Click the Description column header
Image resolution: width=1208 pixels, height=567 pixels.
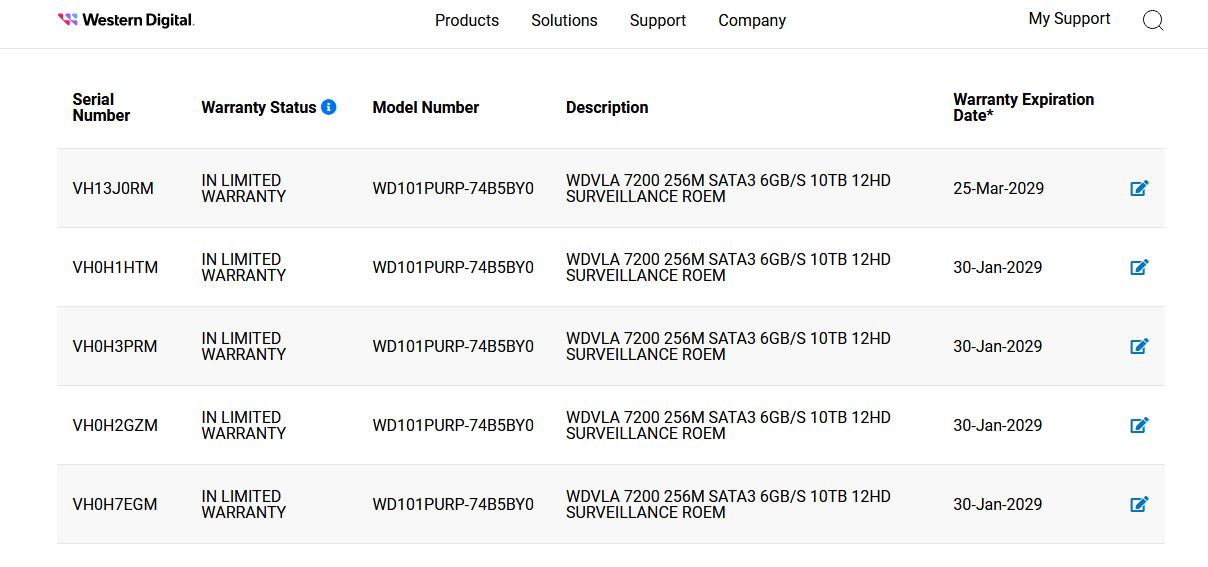click(607, 107)
